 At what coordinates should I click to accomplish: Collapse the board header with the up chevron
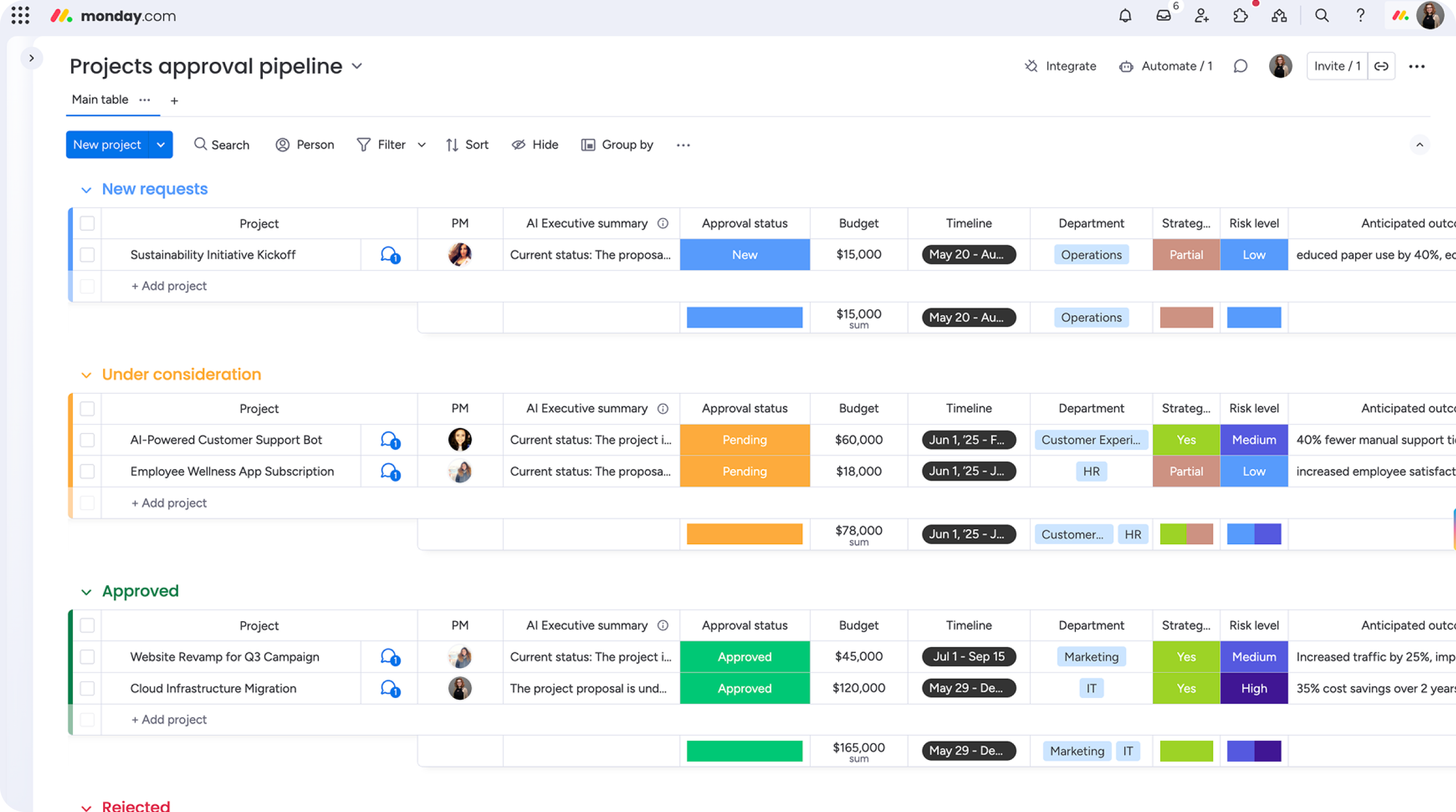click(x=1420, y=145)
